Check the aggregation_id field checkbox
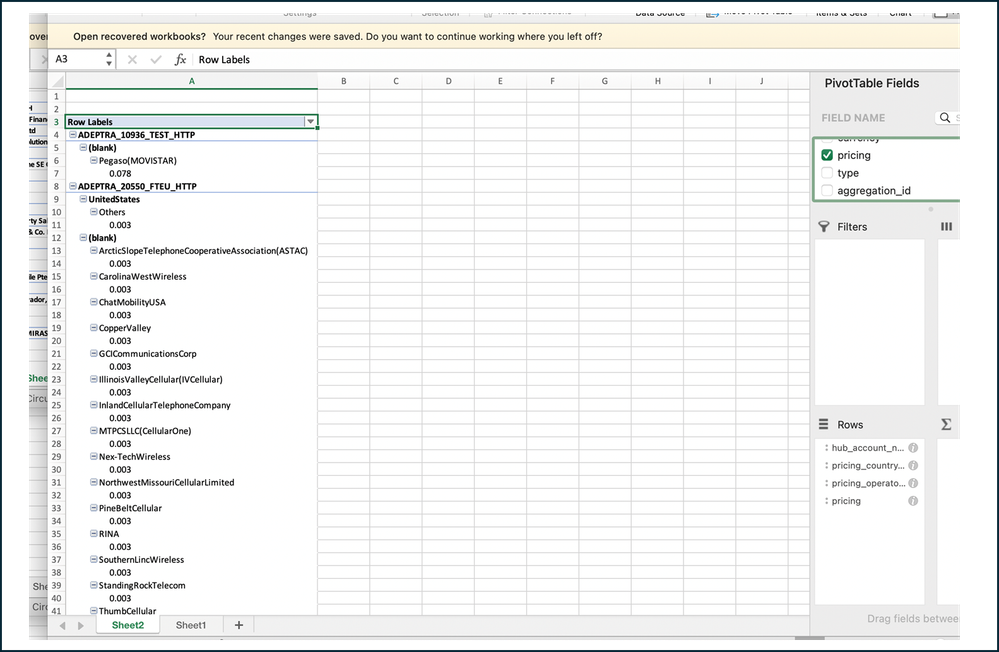 click(827, 191)
